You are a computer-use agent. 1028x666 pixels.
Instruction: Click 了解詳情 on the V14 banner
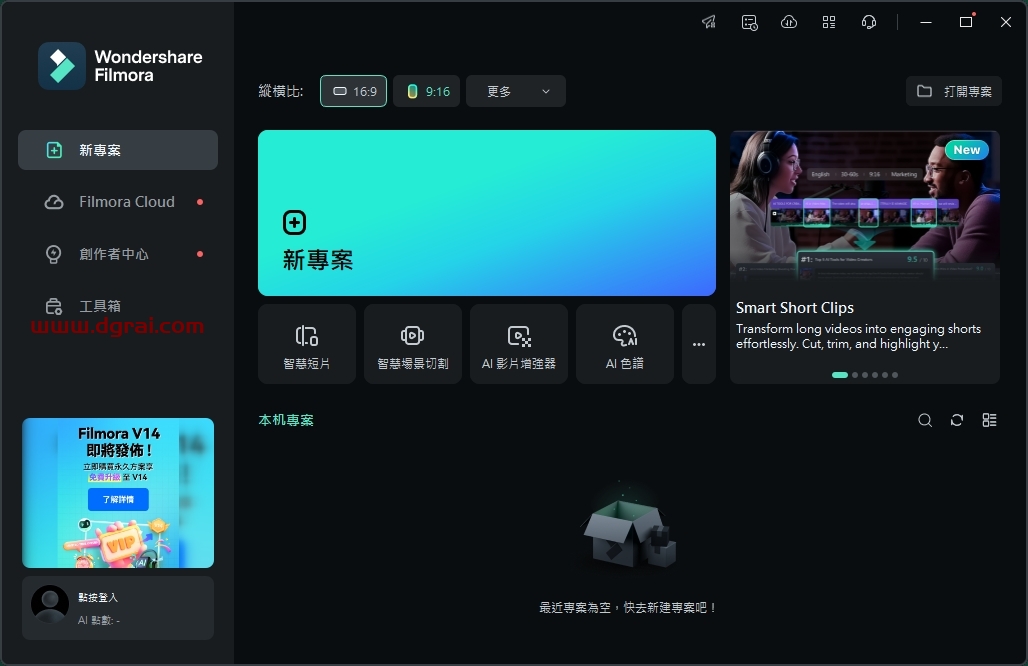(x=118, y=499)
